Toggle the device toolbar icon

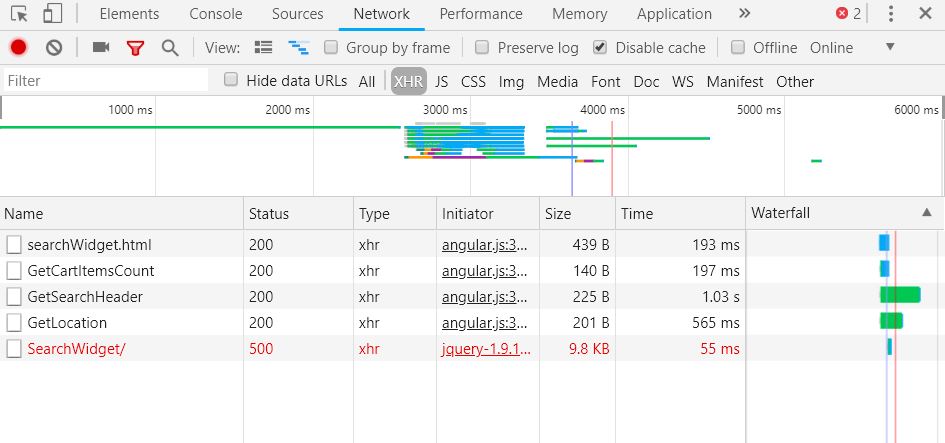52,14
